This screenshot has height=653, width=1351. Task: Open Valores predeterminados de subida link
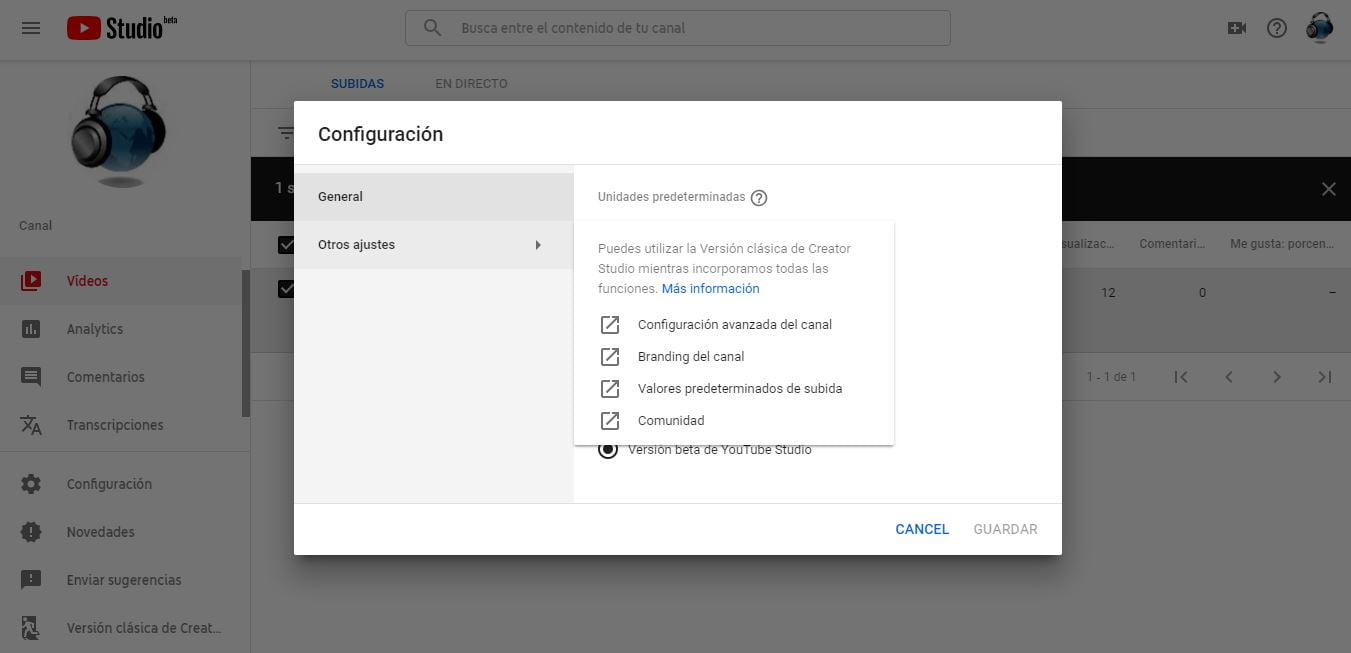(739, 389)
